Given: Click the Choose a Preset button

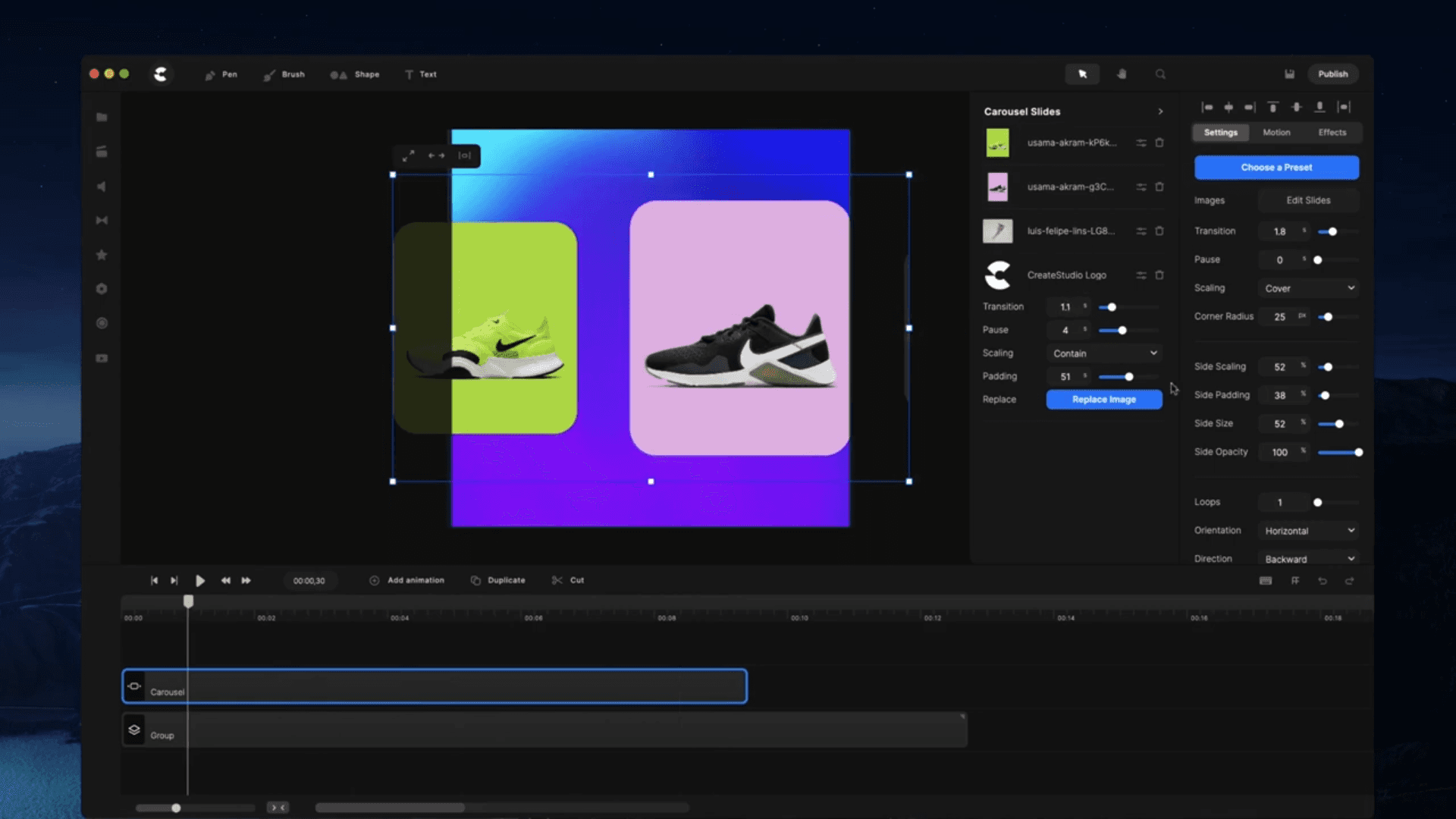Looking at the screenshot, I should [1276, 168].
